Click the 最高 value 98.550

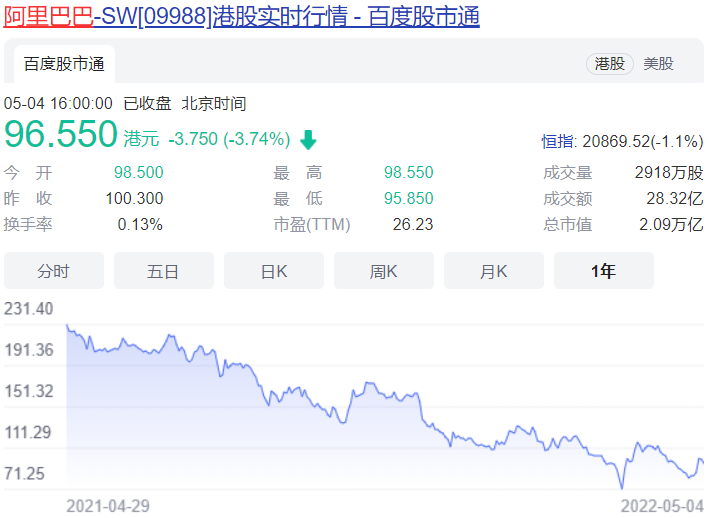coord(408,172)
